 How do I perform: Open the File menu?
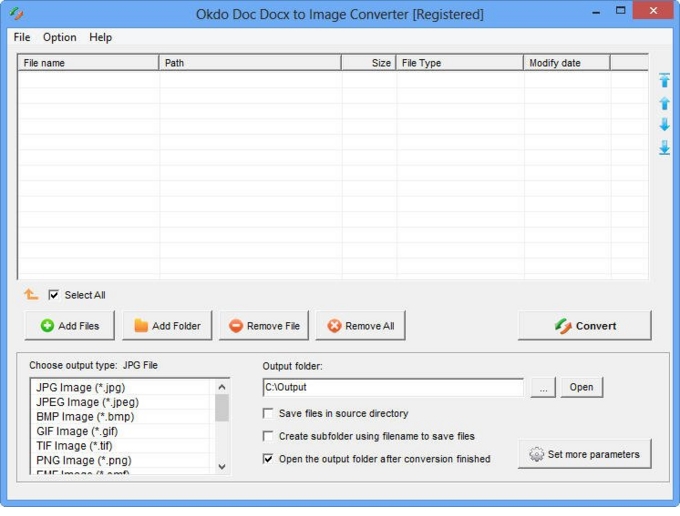22,37
